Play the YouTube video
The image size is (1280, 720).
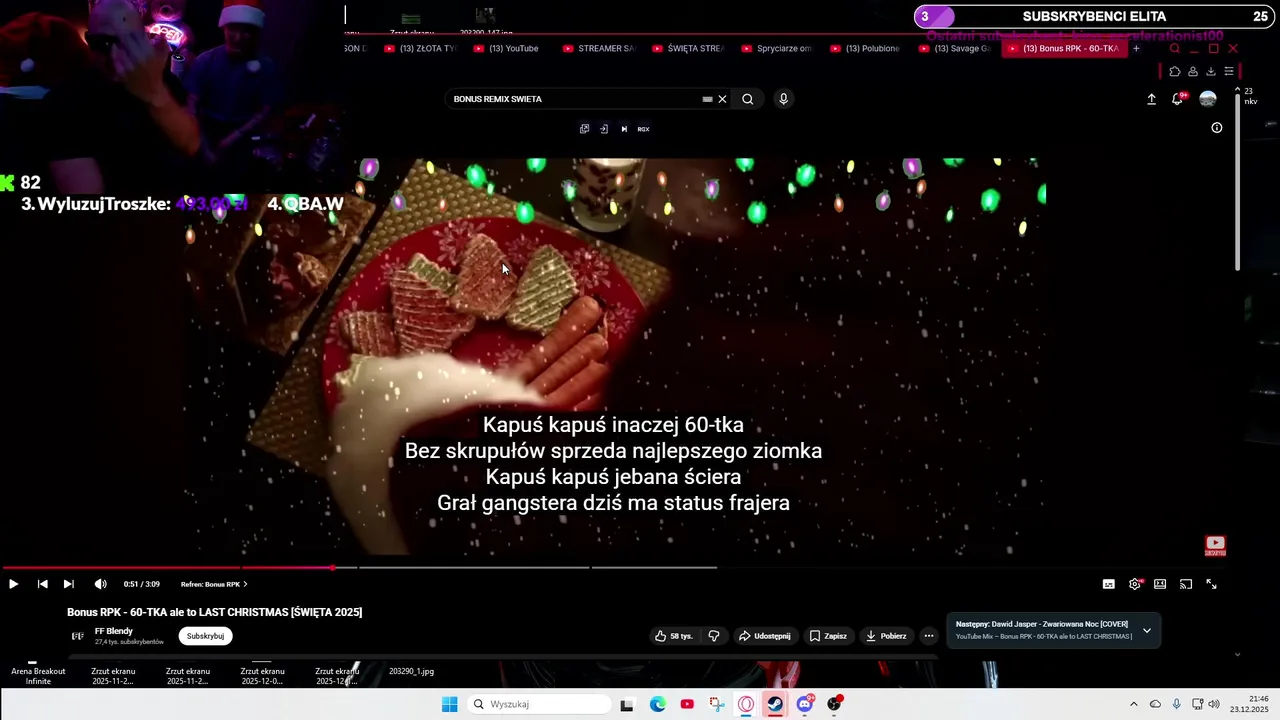click(13, 584)
